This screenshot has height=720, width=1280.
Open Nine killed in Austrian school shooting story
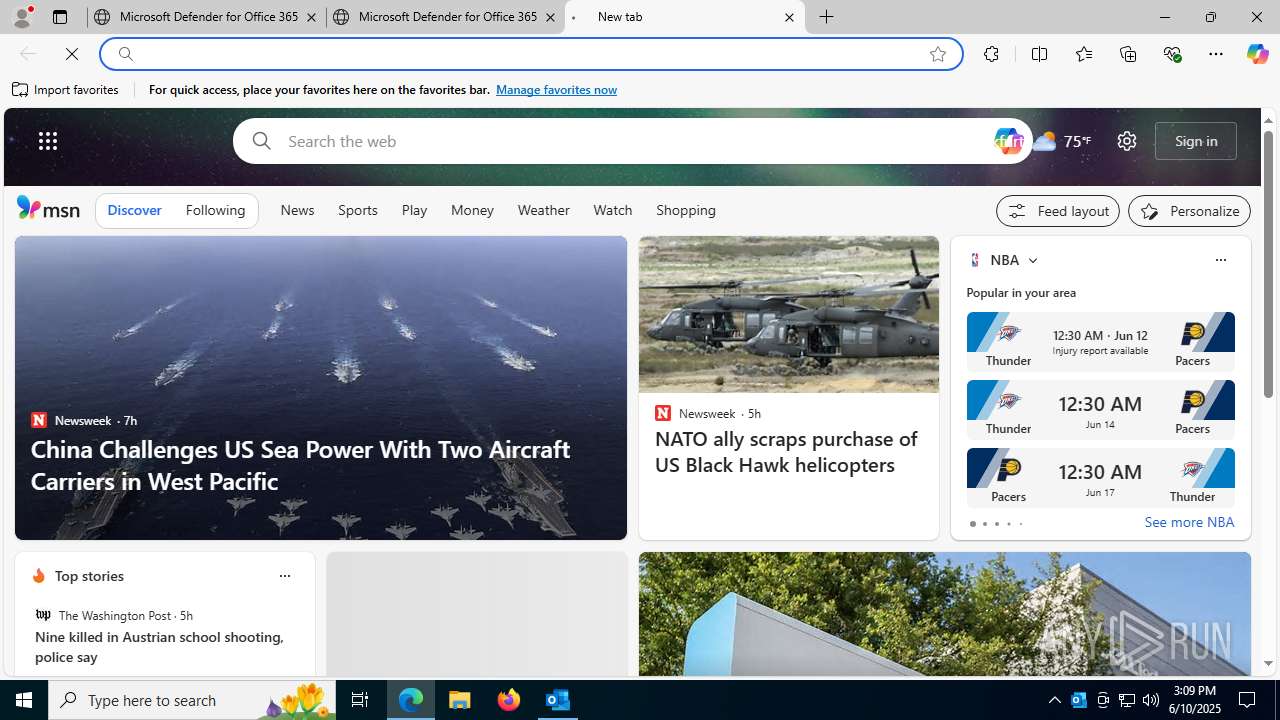coord(160,647)
